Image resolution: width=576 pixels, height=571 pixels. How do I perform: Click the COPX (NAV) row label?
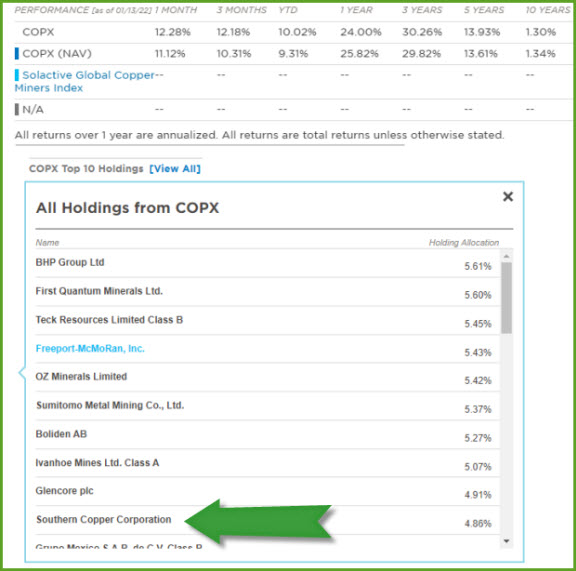pos(57,54)
